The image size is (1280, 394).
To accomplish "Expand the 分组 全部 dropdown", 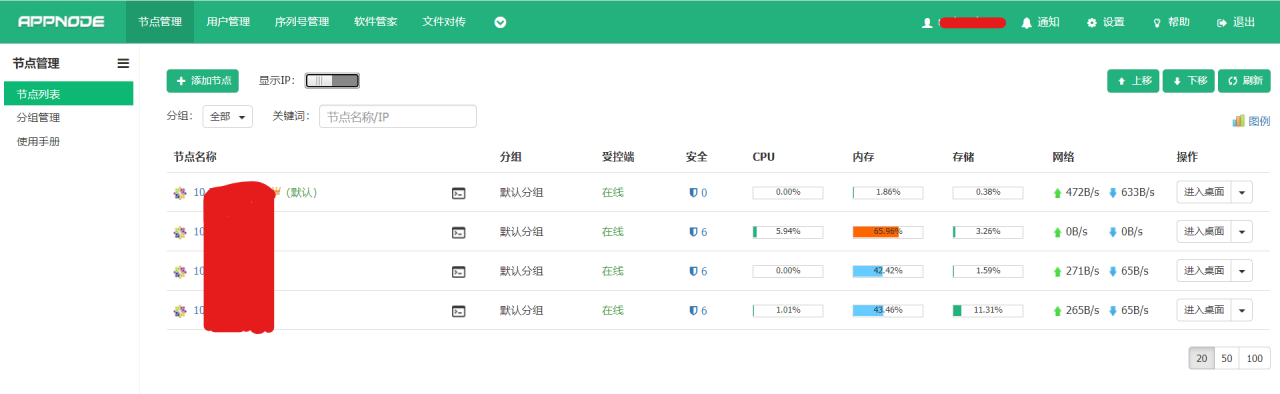I will click(x=228, y=117).
